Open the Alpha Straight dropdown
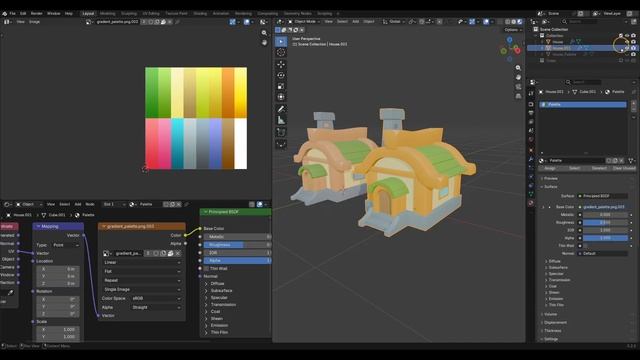Image resolution: width=640 pixels, height=360 pixels. coord(156,307)
